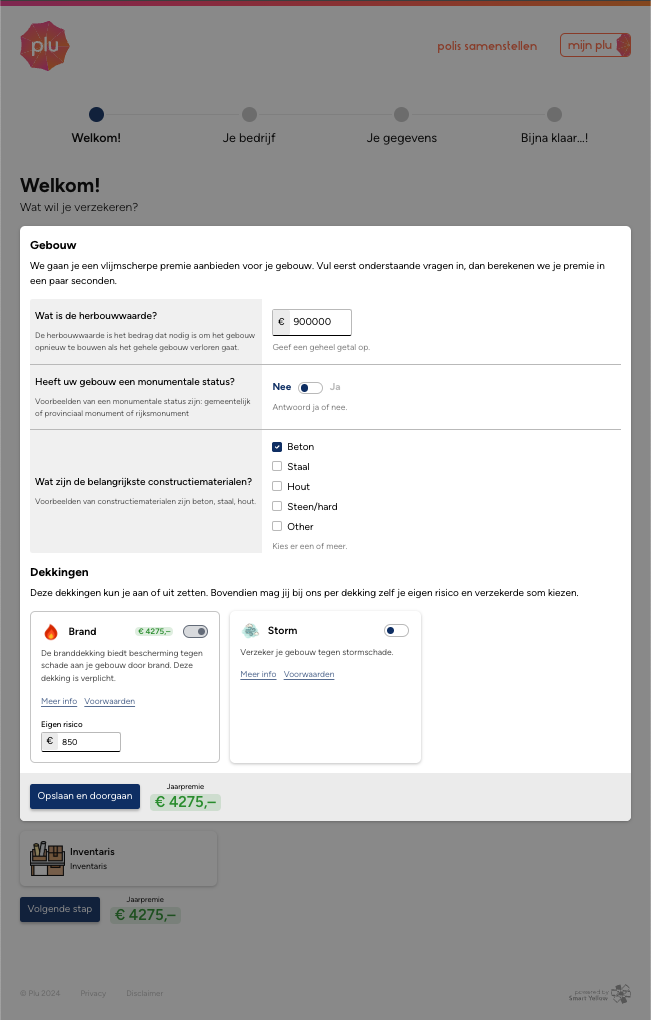Enable the Storm coverage switch
Screen dimensions: 651x1020
(x=396, y=630)
